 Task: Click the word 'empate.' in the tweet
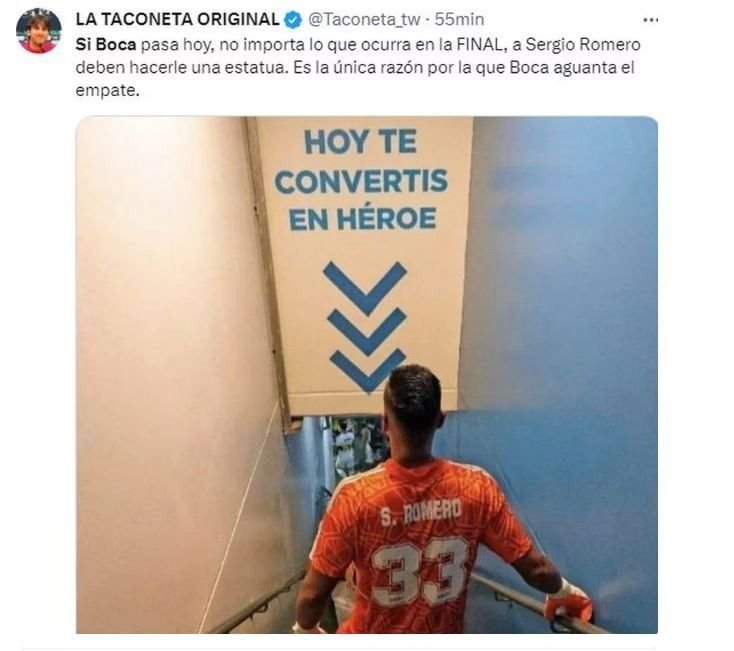(x=108, y=90)
